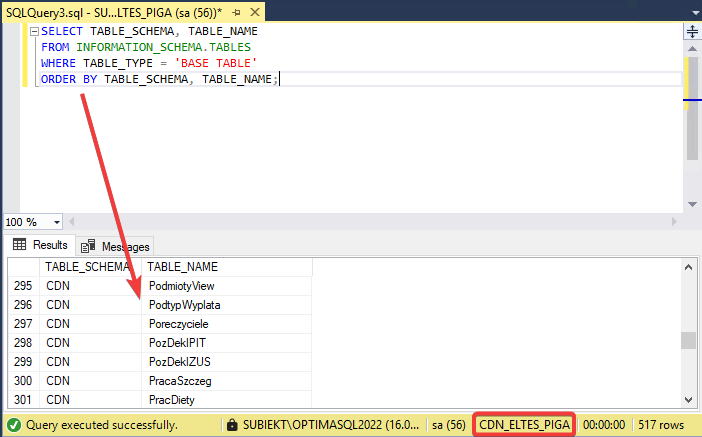Select row header 298
This screenshot has width=702, height=437.
click(x=23, y=343)
